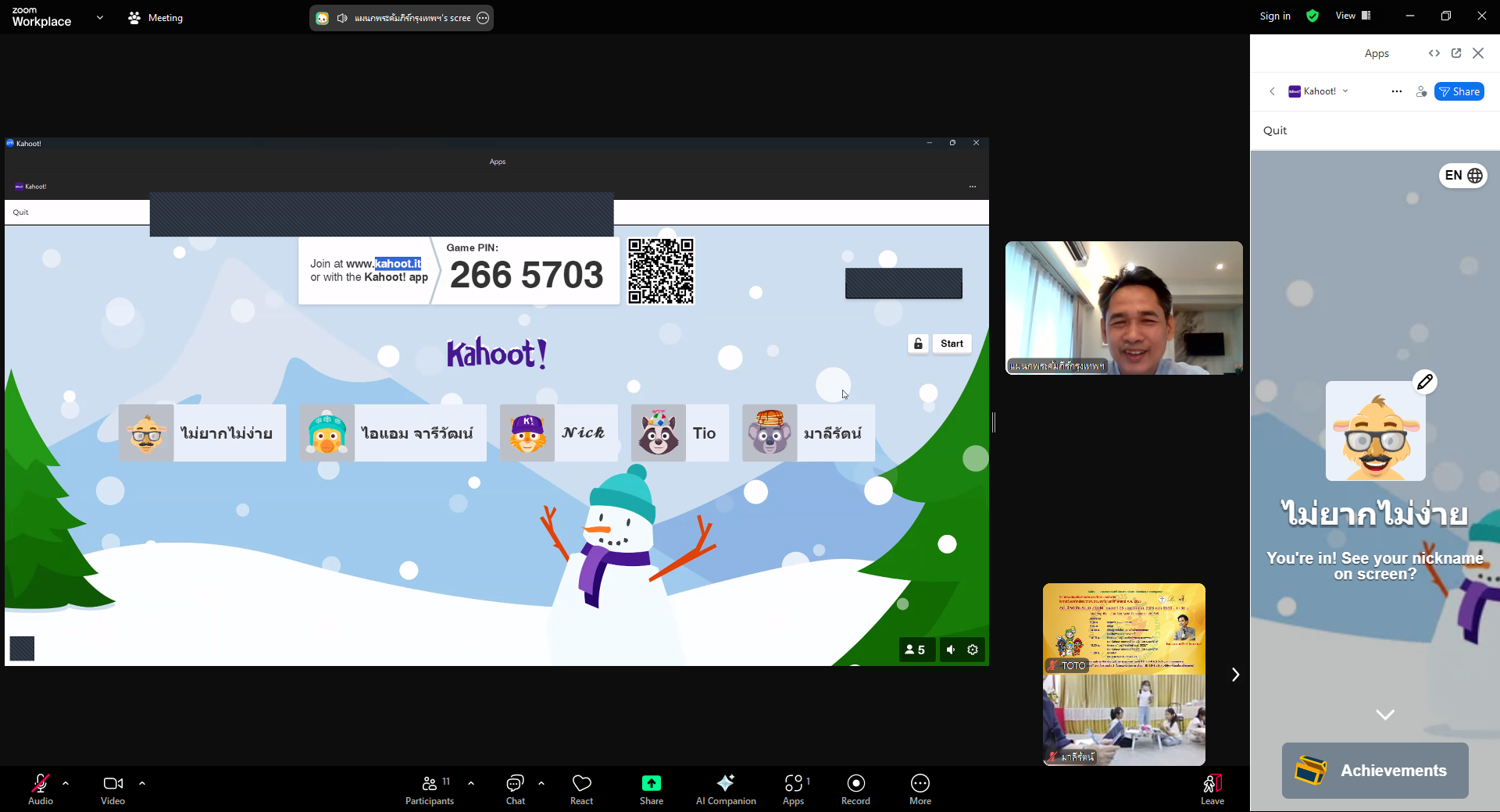The height and width of the screenshot is (812, 1500).
Task: Click invite collaborator icon beside Share
Action: click(x=1421, y=91)
